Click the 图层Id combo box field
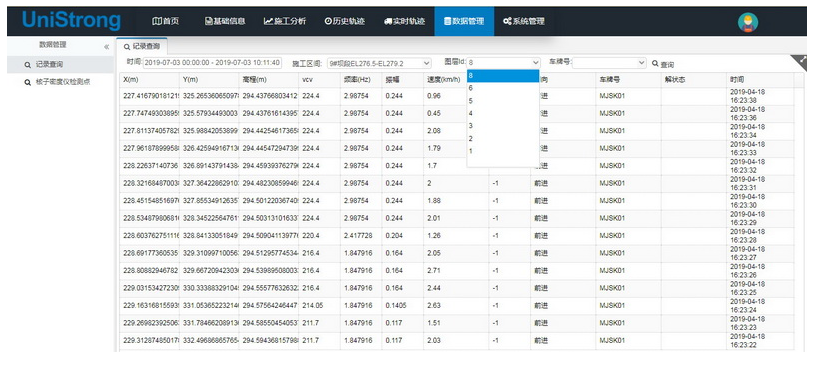This screenshot has height=369, width=816. coord(503,63)
